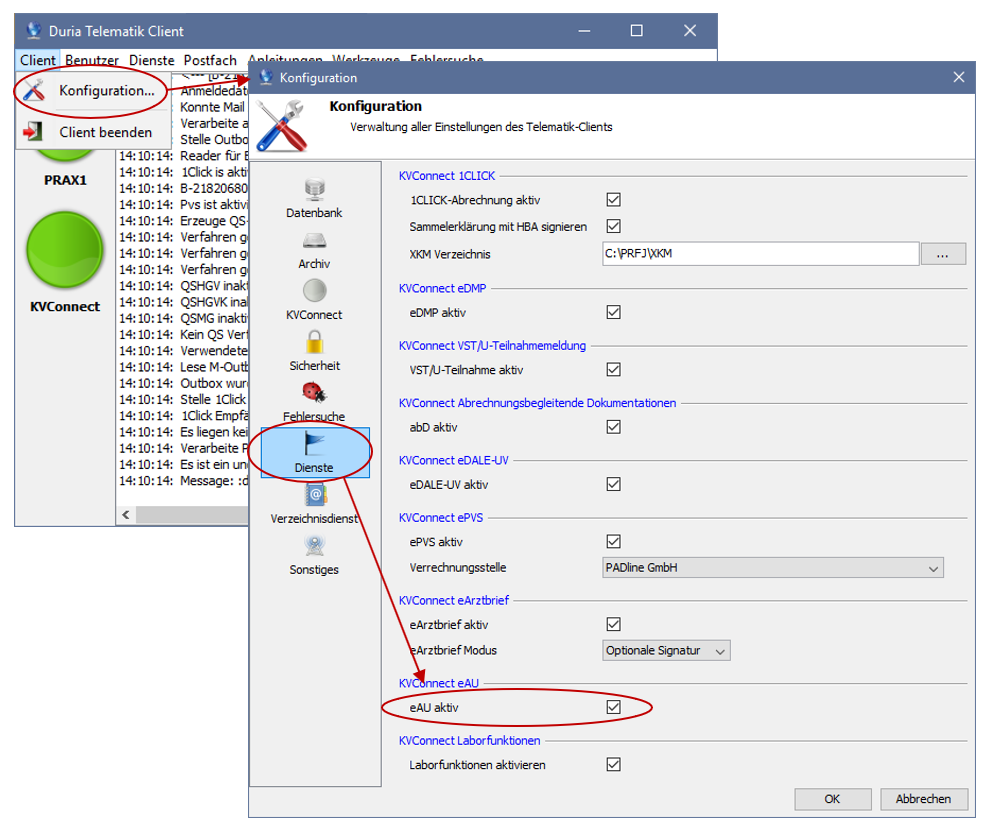Click the Konfiguration tools icon in Client menu
This screenshot has height=832, width=990.
click(x=33, y=90)
